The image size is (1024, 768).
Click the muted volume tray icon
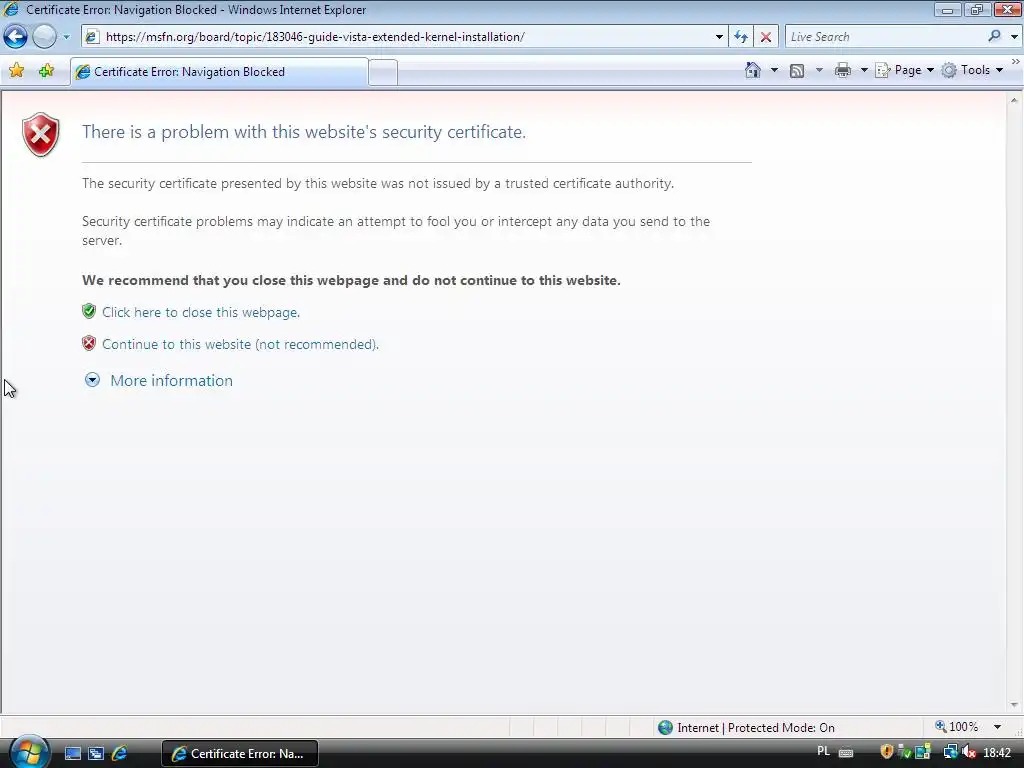(969, 752)
